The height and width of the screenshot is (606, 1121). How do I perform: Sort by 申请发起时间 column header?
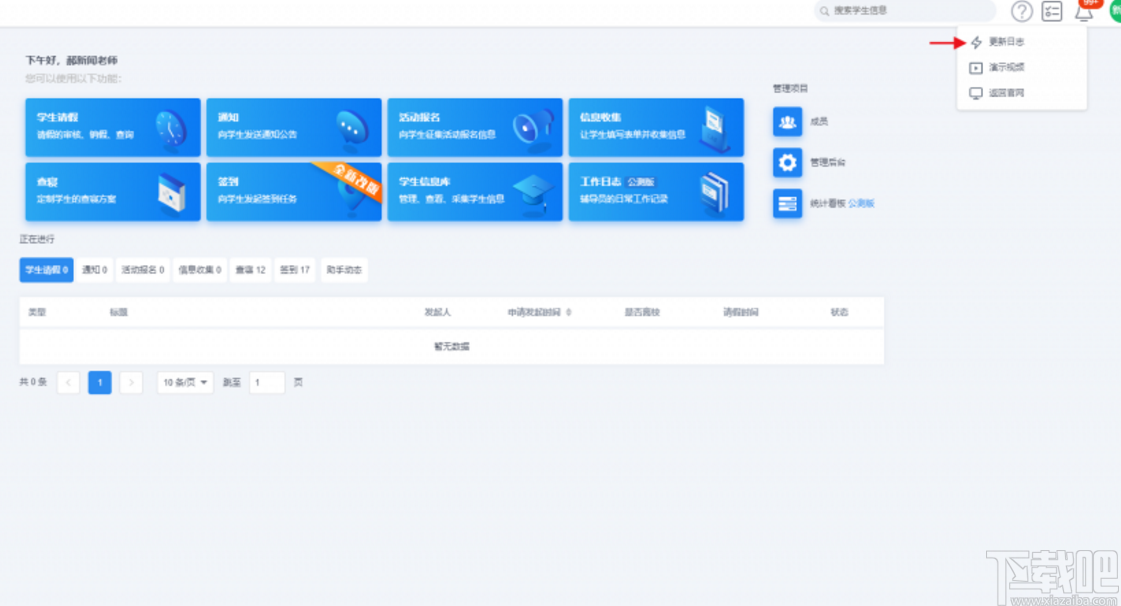[539, 312]
